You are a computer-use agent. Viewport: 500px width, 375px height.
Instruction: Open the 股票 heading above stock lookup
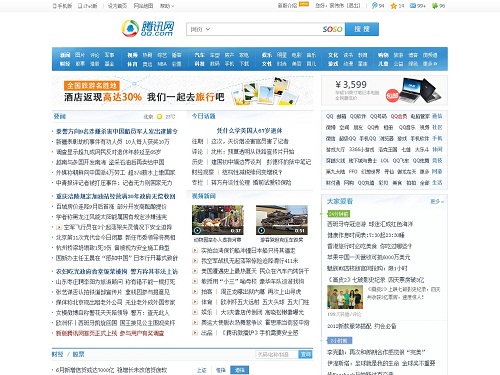tap(78, 354)
